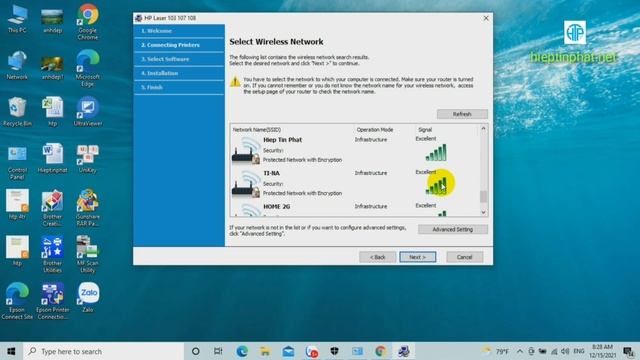This screenshot has height=360, width=640.
Task: Open Windows Security shield taskbar icon
Action: coord(334,351)
